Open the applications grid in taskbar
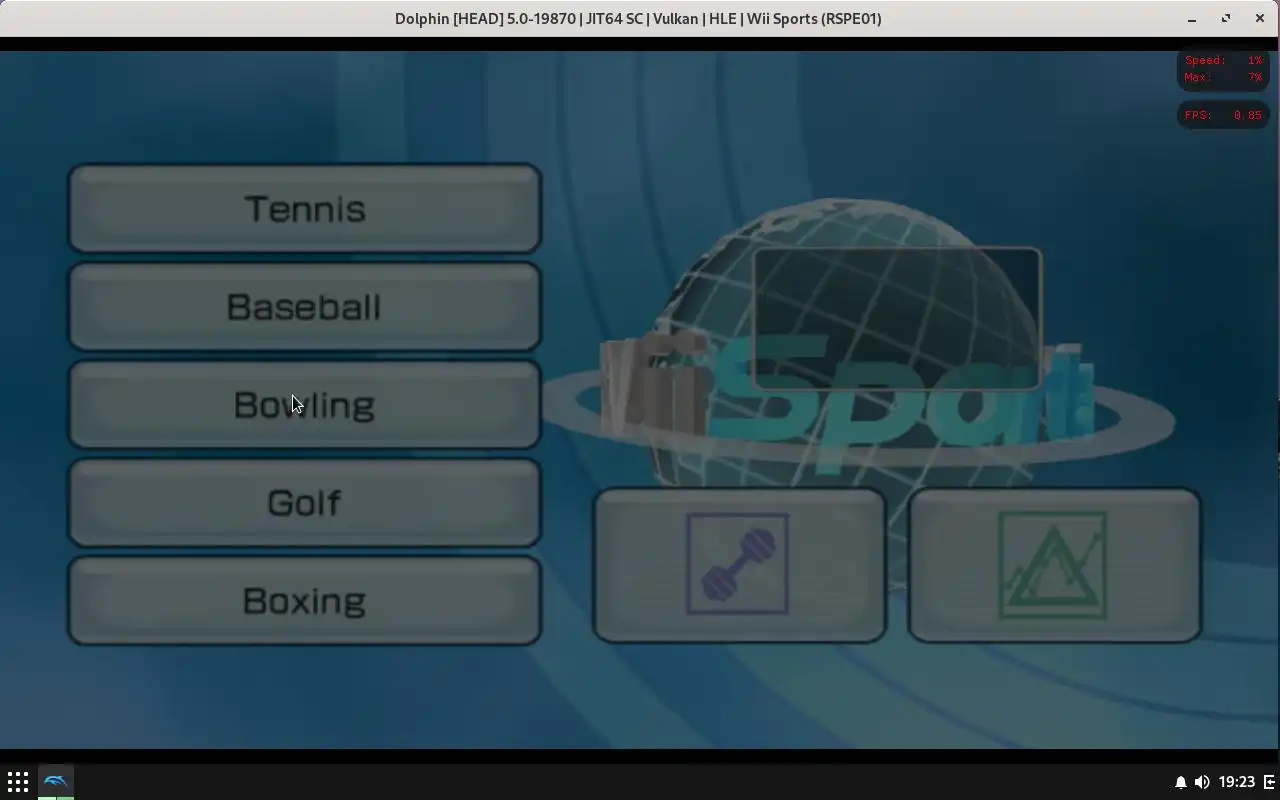Screen dimensions: 1280x800 tap(18, 782)
